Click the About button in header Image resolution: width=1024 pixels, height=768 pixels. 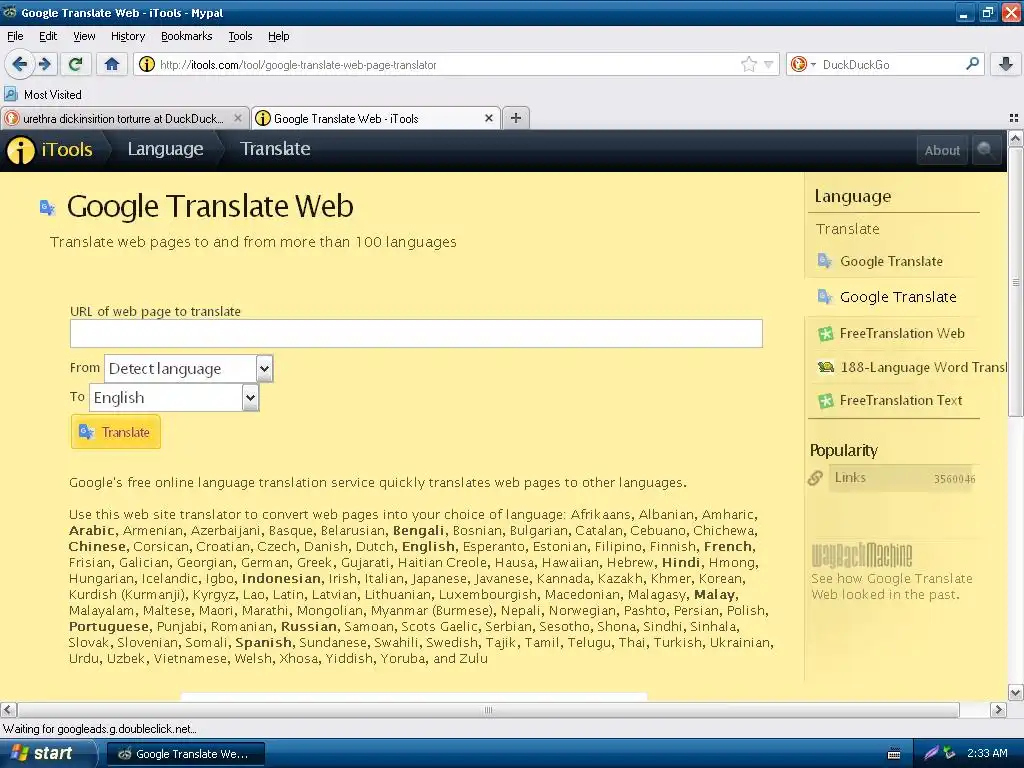[942, 150]
